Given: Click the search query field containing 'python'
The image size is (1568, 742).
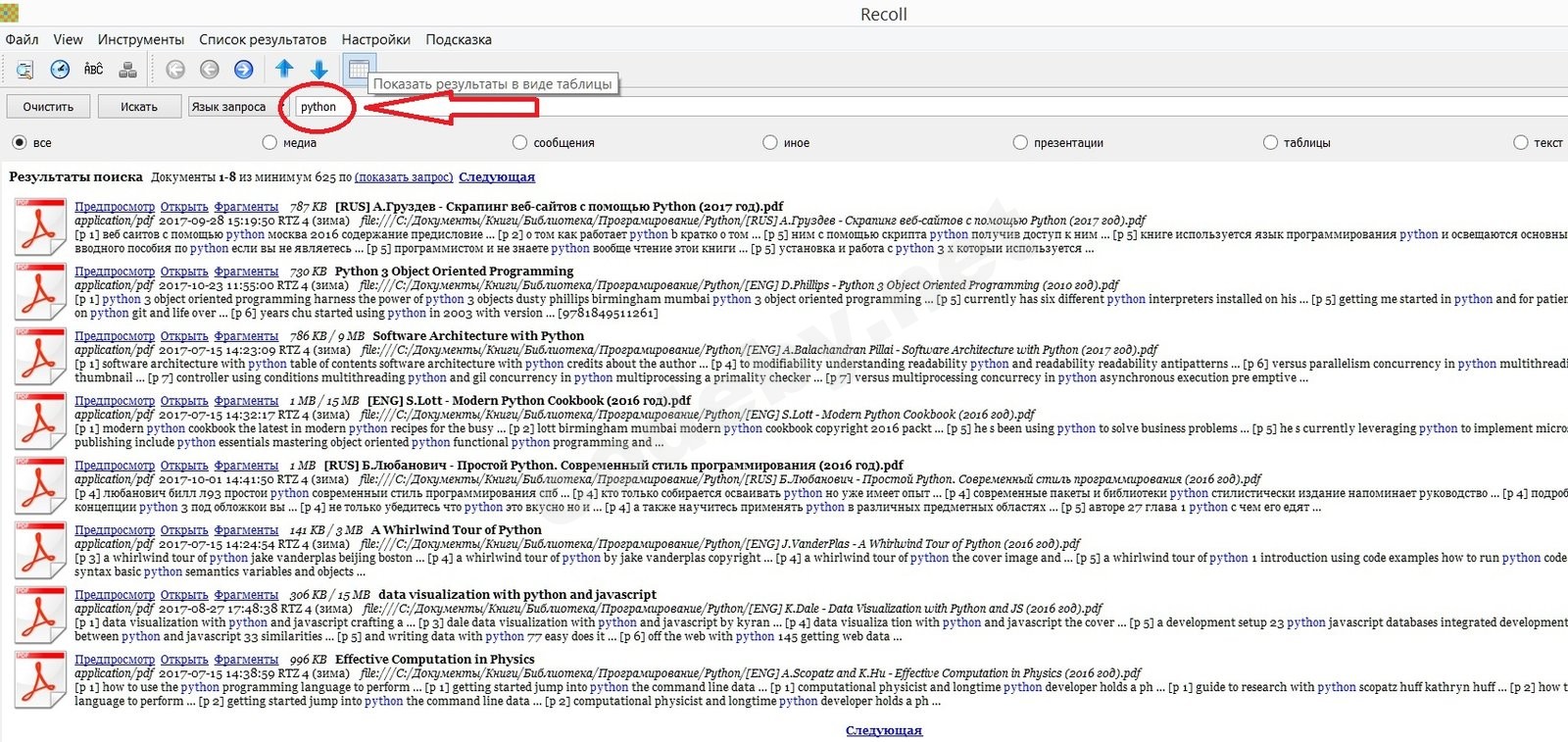Looking at the screenshot, I should click(x=931, y=107).
